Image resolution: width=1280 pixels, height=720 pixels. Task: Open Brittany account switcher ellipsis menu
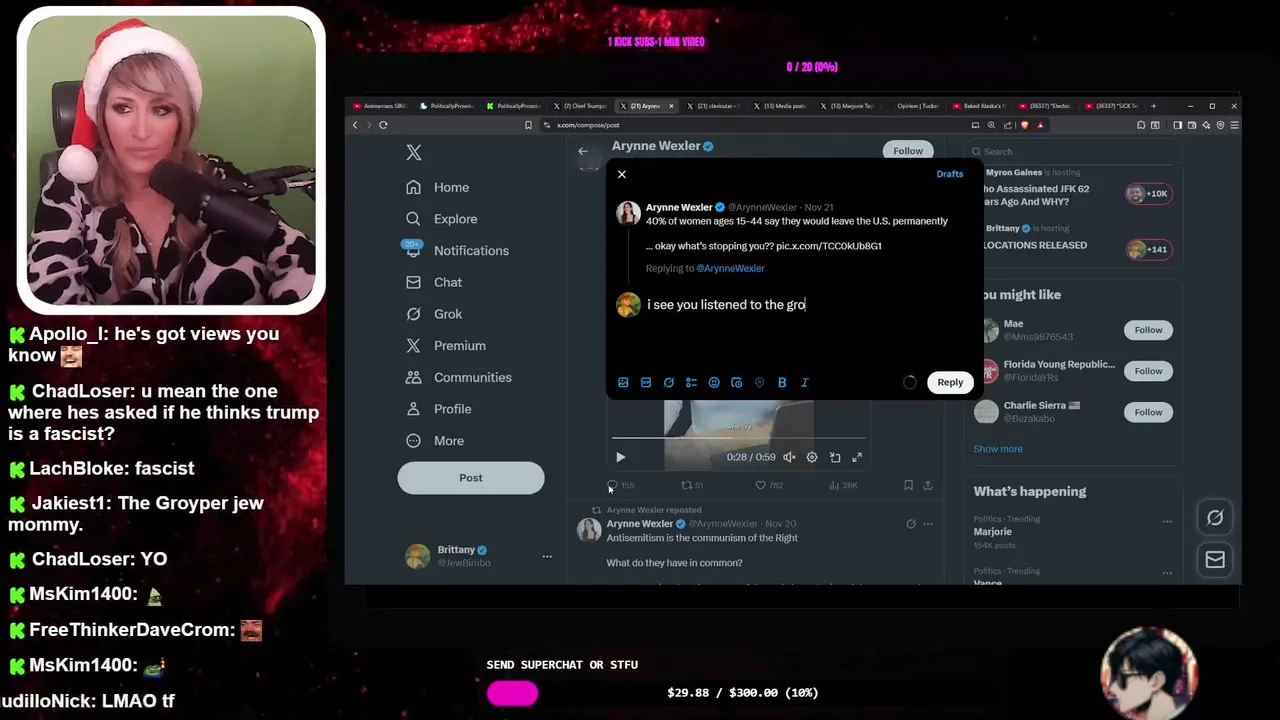tap(547, 556)
